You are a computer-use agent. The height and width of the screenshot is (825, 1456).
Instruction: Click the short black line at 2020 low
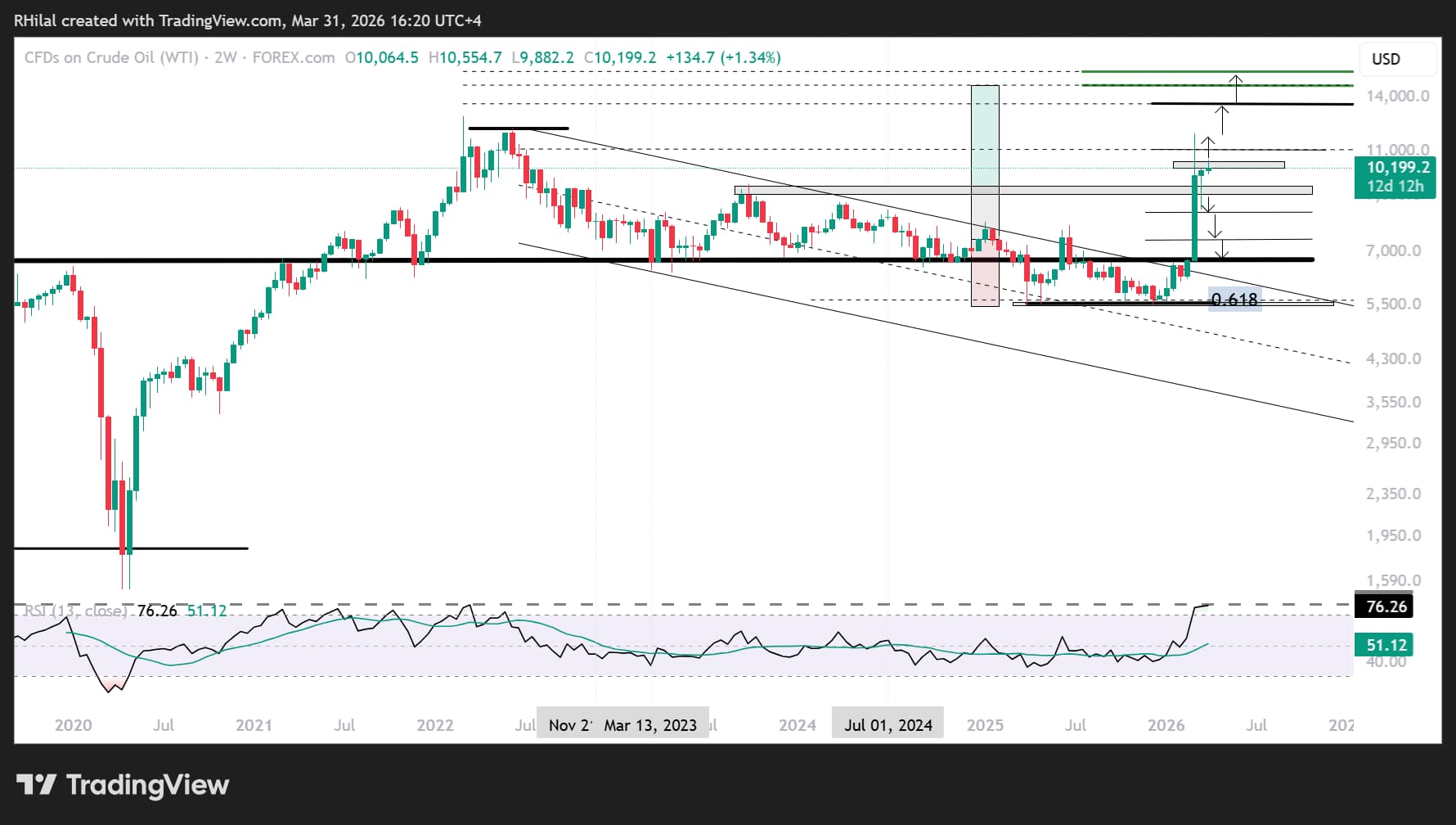(x=131, y=548)
